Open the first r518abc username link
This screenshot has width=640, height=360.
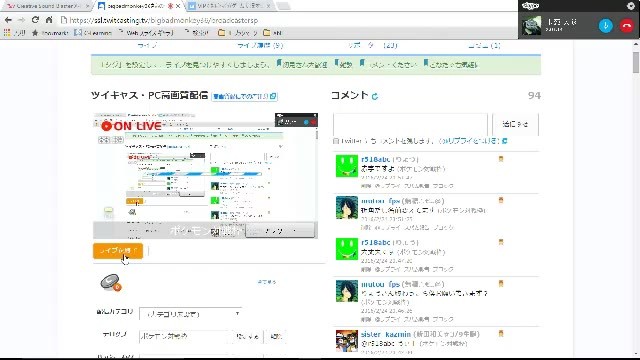pyautogui.click(x=375, y=159)
